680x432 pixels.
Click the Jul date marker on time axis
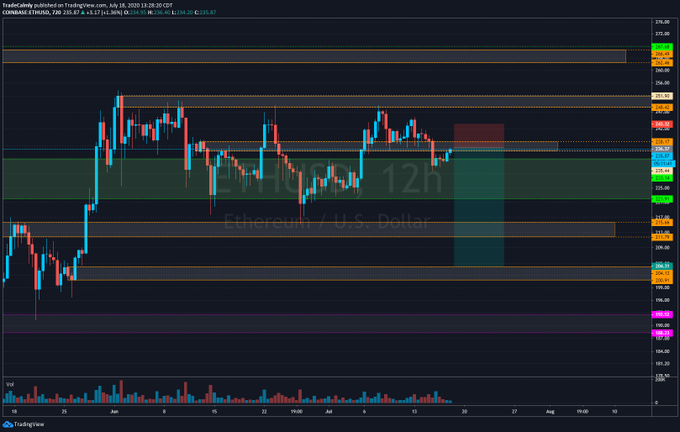click(x=329, y=412)
